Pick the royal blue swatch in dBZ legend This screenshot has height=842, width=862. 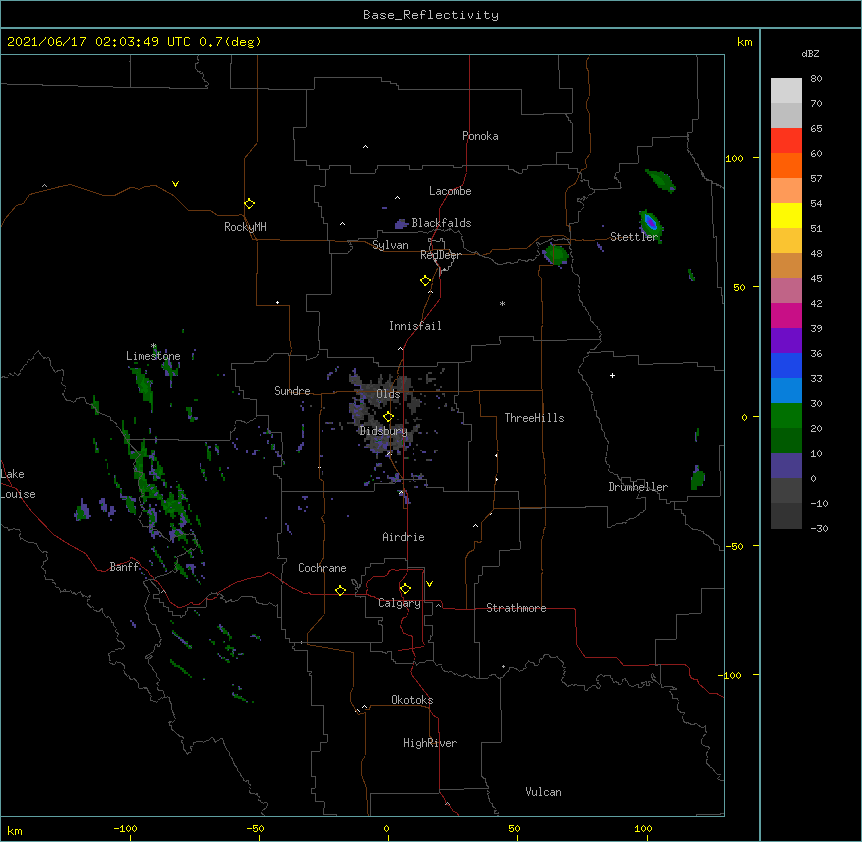pos(786,365)
